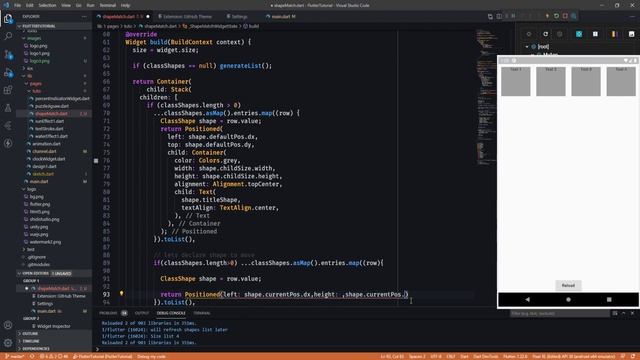Open the Selection menu
Screen dimensions: 640x360
tap(47, 5)
